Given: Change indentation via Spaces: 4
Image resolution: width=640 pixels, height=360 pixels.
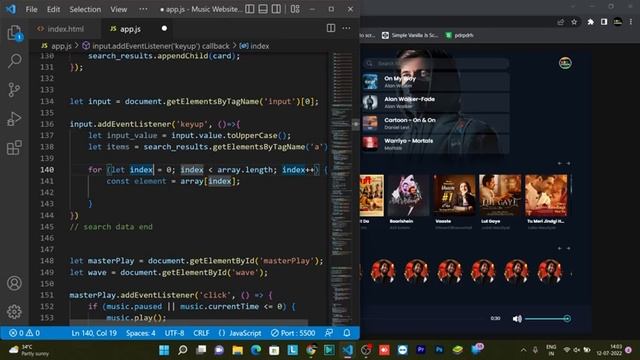Looking at the screenshot, I should (x=140, y=333).
